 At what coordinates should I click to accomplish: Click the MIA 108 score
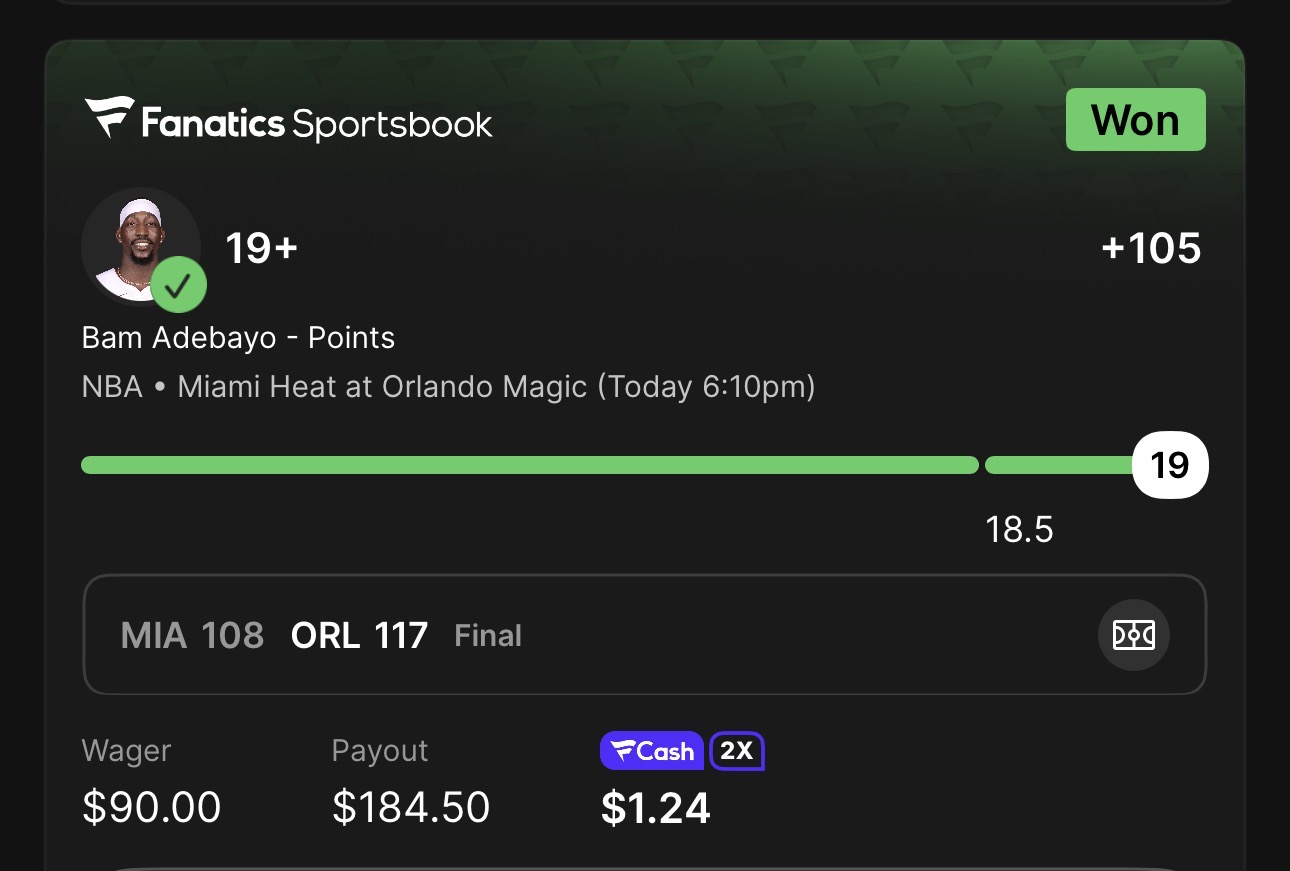point(192,636)
